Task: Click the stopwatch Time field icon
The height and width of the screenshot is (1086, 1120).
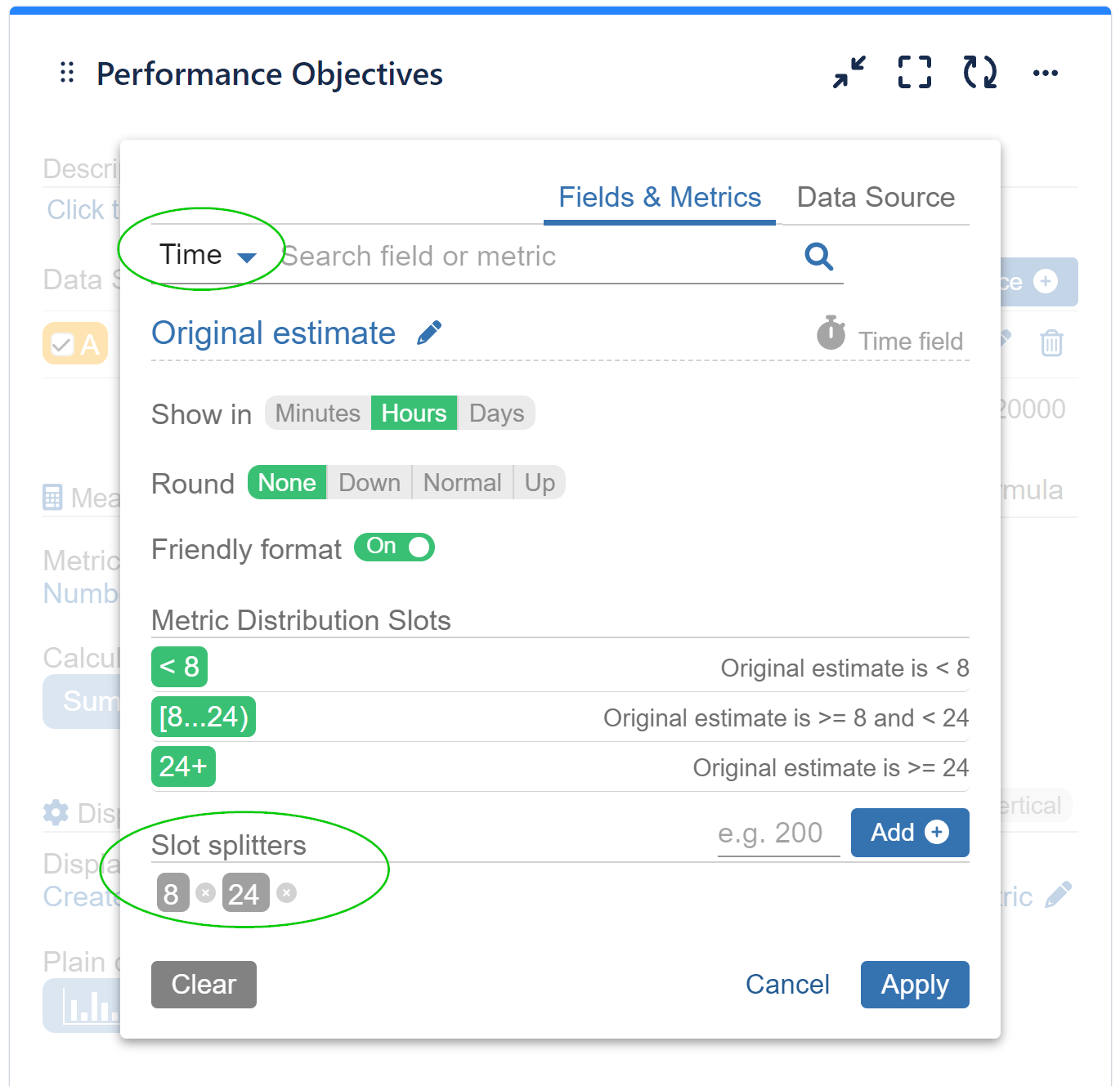Action: pos(831,333)
